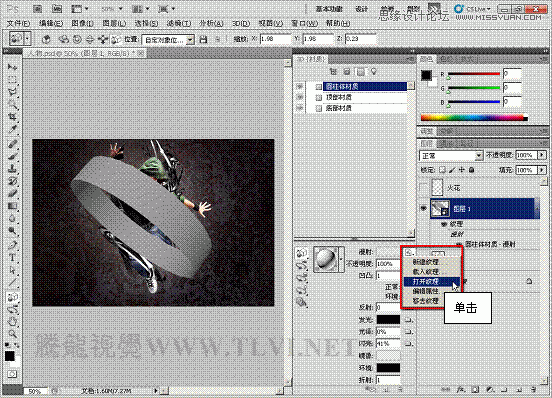
Task: Select the Eraser tool
Action: click(x=12, y=193)
